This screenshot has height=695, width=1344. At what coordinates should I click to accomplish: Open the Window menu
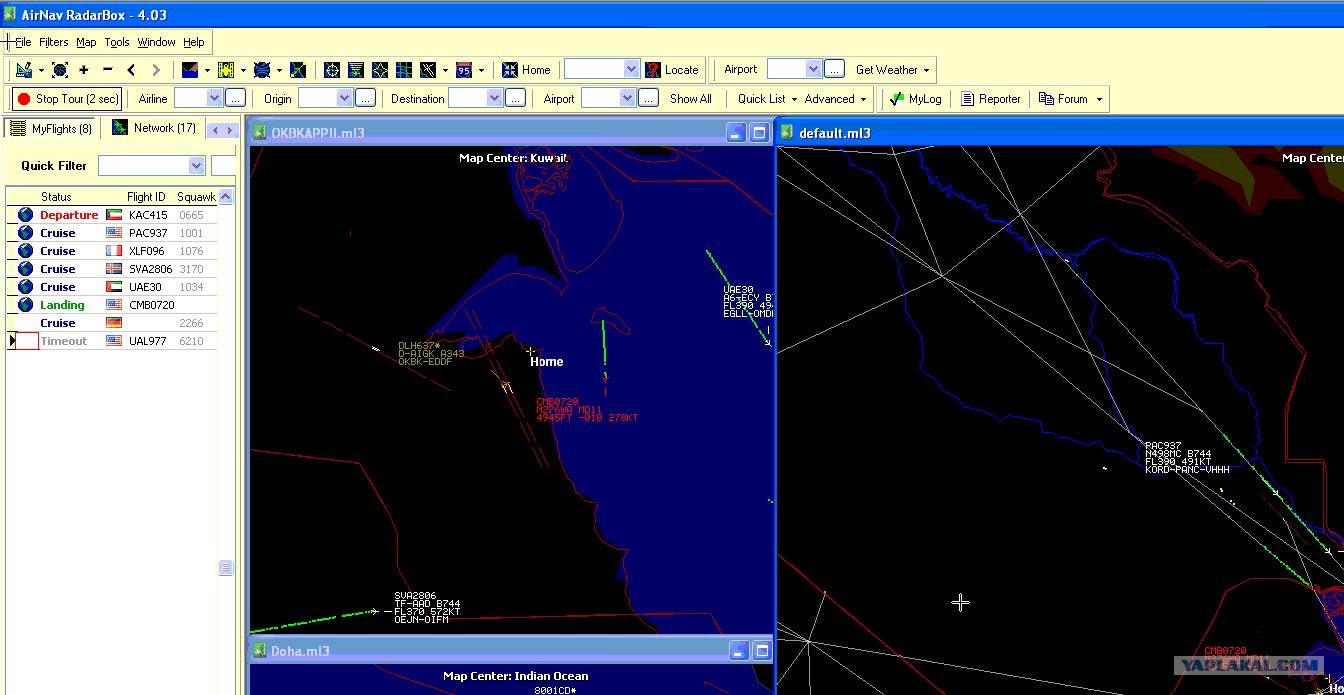click(x=156, y=42)
